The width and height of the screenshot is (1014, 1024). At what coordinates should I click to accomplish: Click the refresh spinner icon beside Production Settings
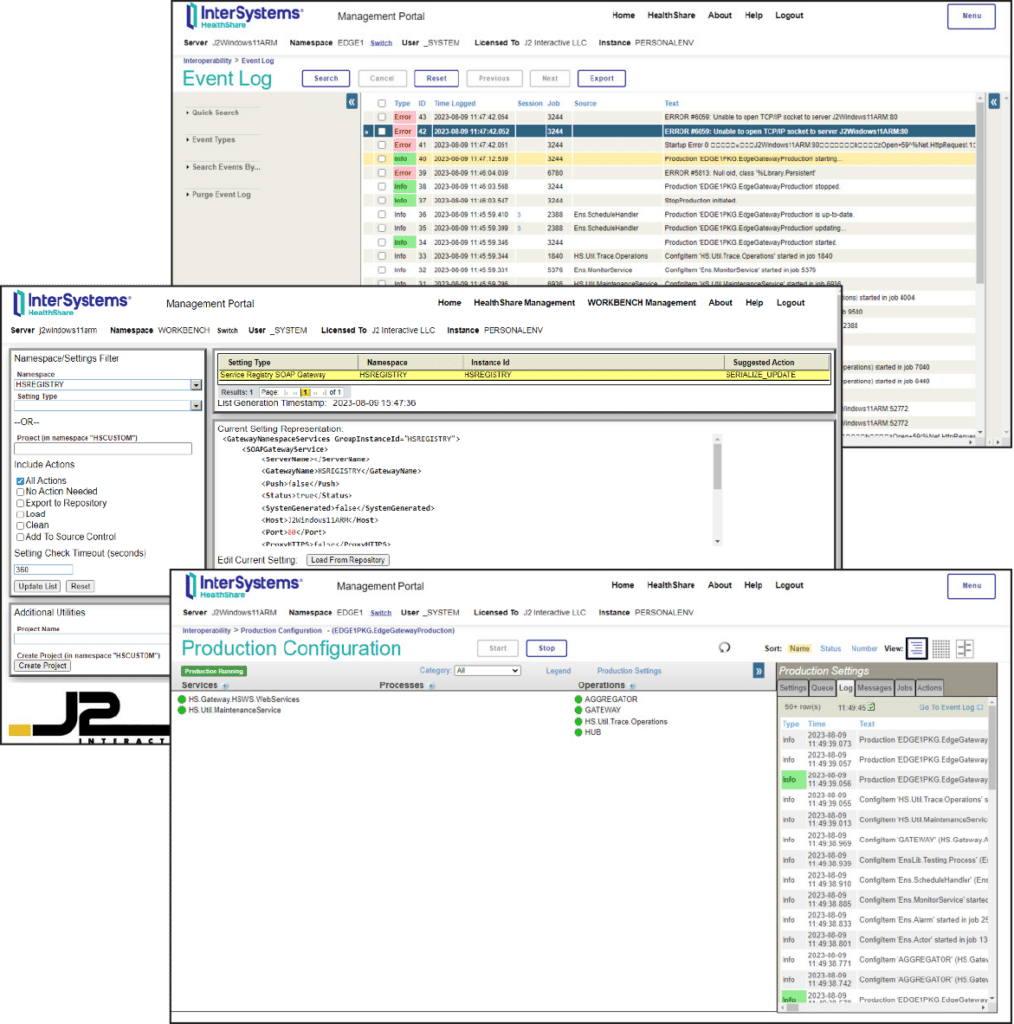[723, 648]
